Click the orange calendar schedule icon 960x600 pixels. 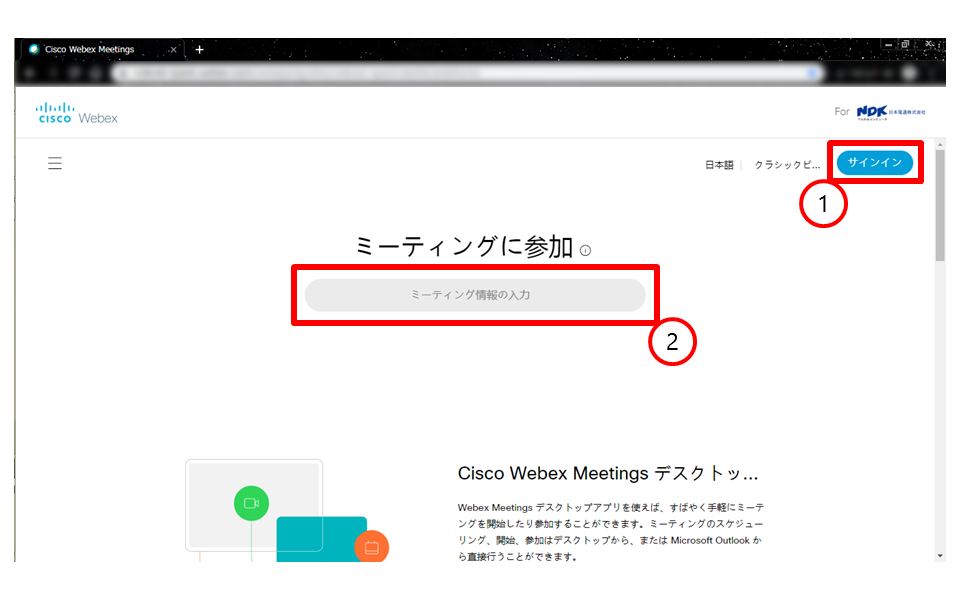[x=372, y=547]
